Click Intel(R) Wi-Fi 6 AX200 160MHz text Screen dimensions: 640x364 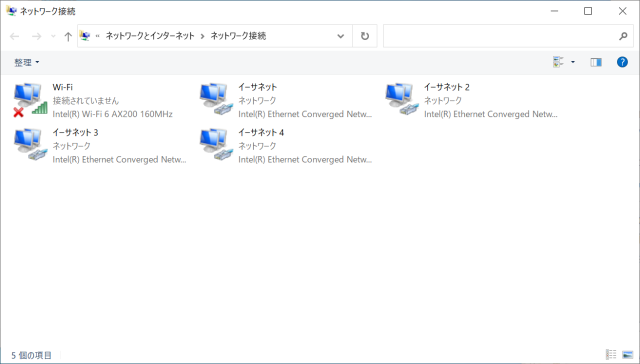[x=112, y=114]
